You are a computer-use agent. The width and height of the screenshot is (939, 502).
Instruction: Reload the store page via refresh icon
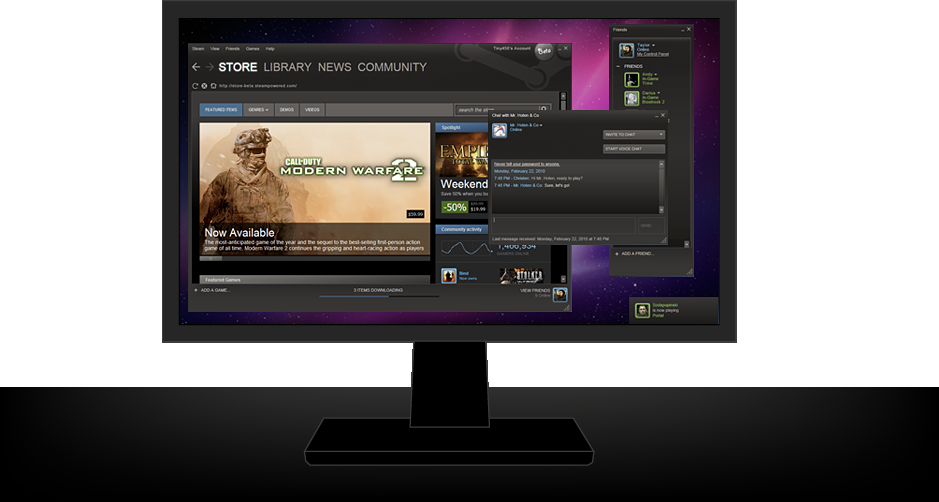pyautogui.click(x=195, y=86)
